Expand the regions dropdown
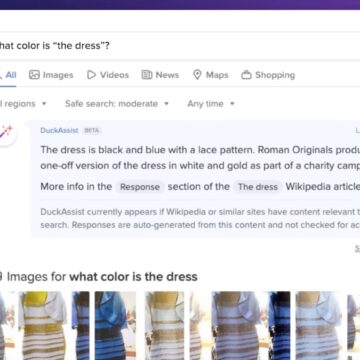 (23, 104)
